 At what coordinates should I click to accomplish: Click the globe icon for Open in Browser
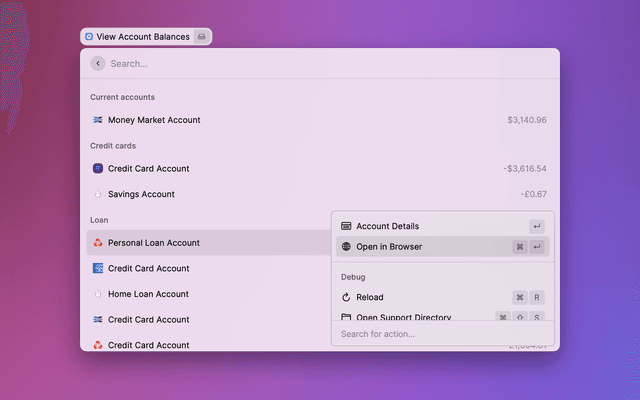pyautogui.click(x=346, y=247)
